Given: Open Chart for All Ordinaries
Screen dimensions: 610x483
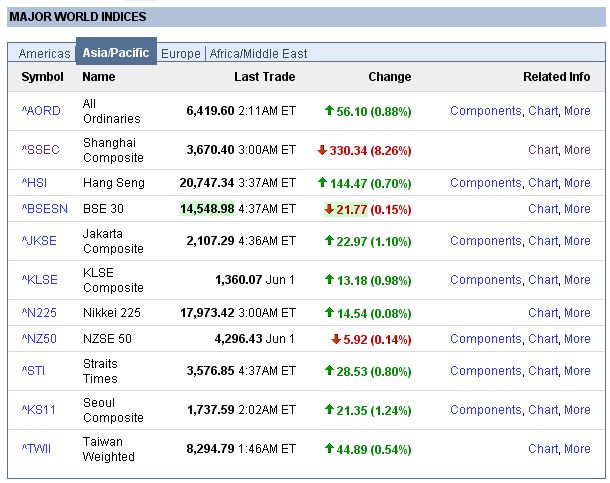Looking at the screenshot, I should 543,111.
